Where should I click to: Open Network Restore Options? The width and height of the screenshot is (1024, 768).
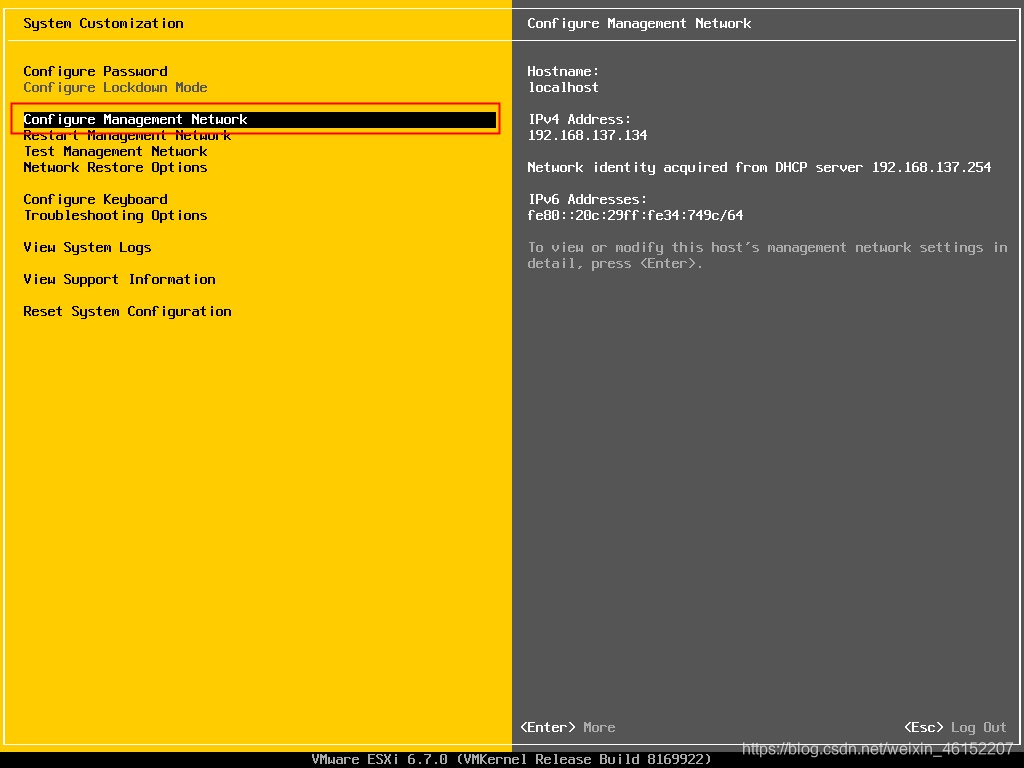(114, 167)
